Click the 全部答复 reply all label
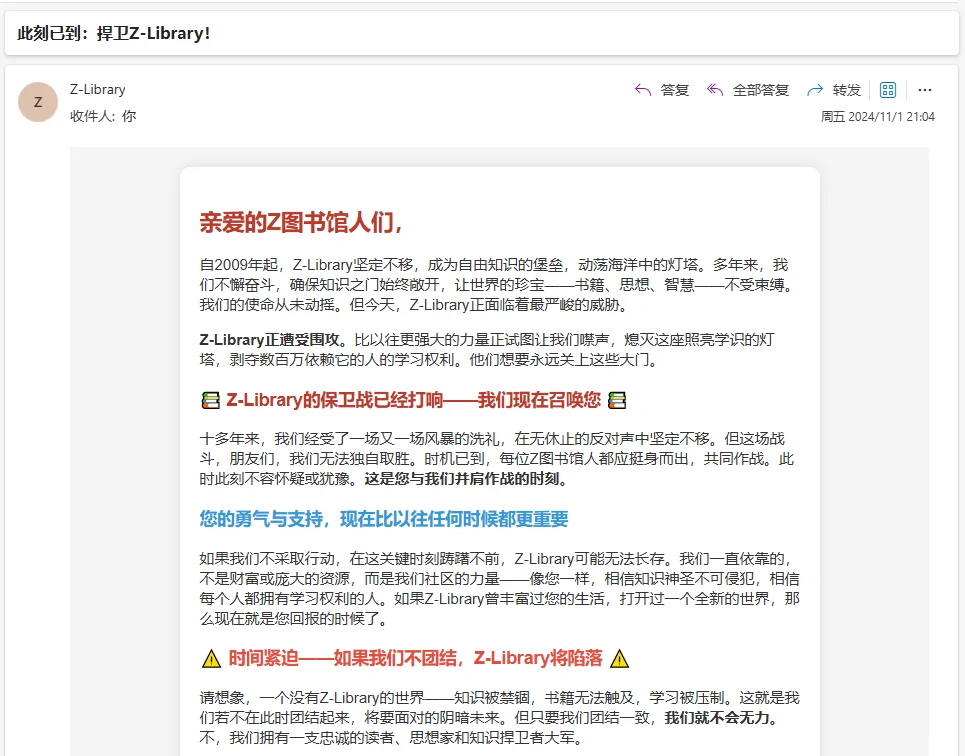 pos(761,90)
